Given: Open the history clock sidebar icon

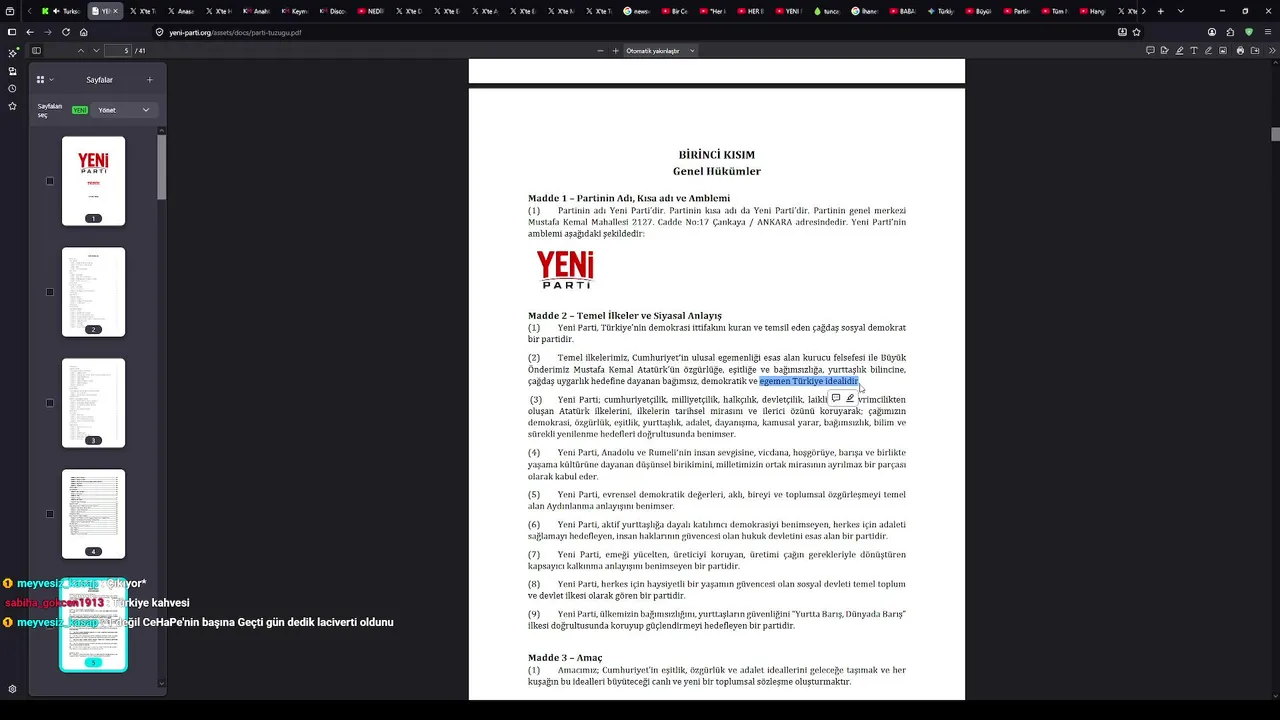Looking at the screenshot, I should point(12,88).
